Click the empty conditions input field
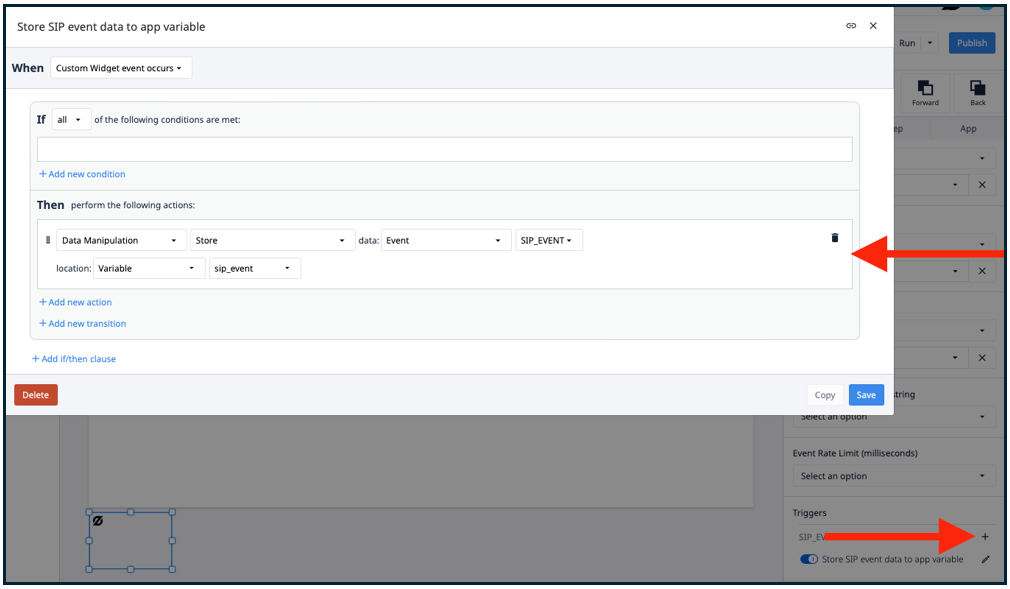Image resolution: width=1010 pixels, height=589 pixels. pyautogui.click(x=444, y=150)
